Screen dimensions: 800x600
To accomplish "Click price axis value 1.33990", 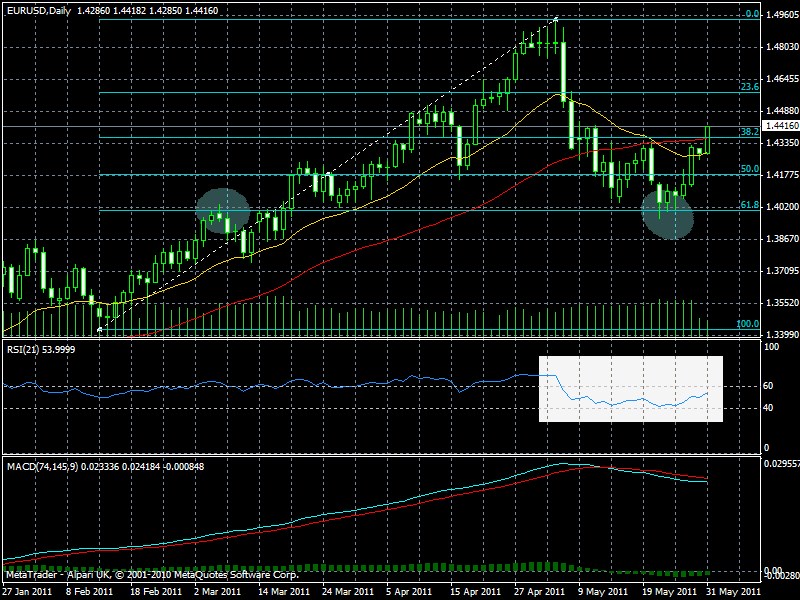I will click(x=782, y=335).
